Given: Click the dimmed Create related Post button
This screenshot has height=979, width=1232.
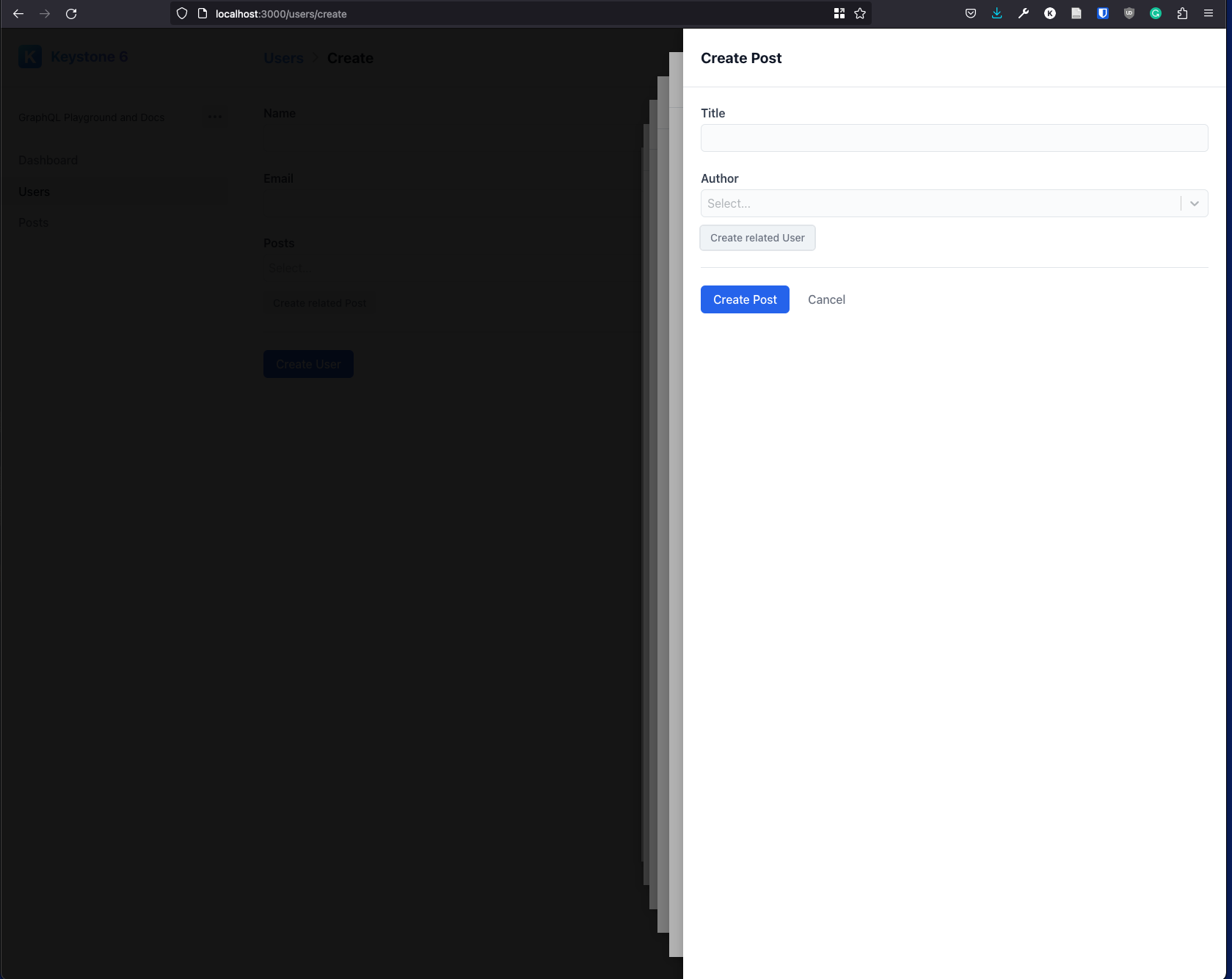Looking at the screenshot, I should coord(319,303).
